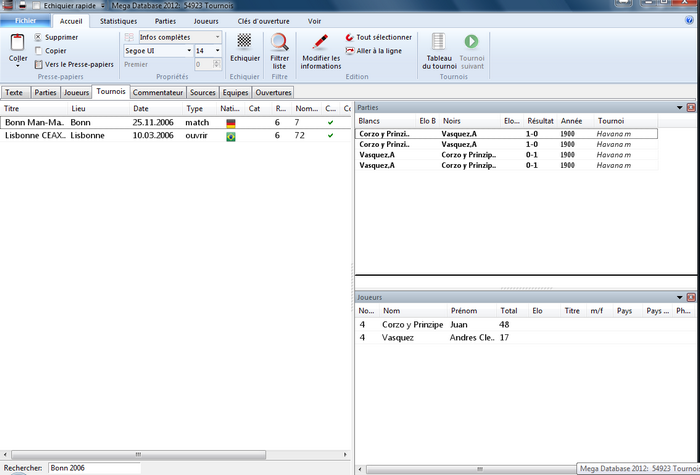Switch to the Ouvertures list tab
The height and width of the screenshot is (475, 700).
coord(273,92)
